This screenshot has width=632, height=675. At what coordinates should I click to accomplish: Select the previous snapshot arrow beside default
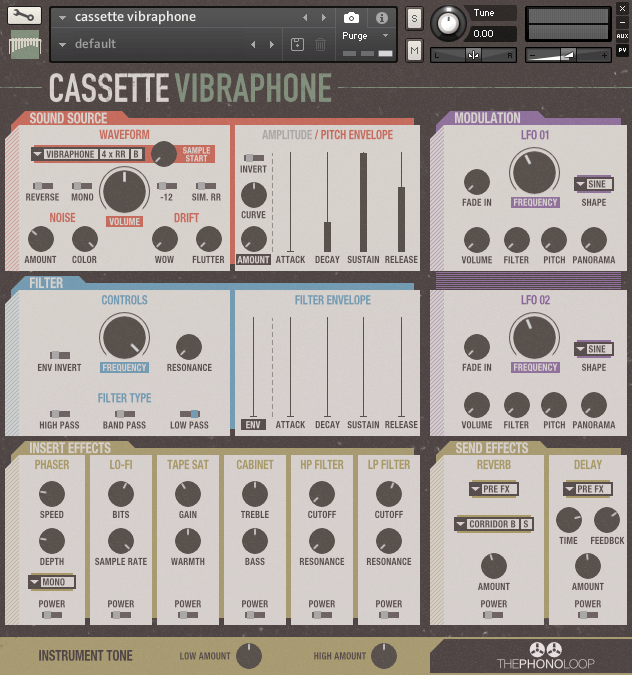coord(253,44)
